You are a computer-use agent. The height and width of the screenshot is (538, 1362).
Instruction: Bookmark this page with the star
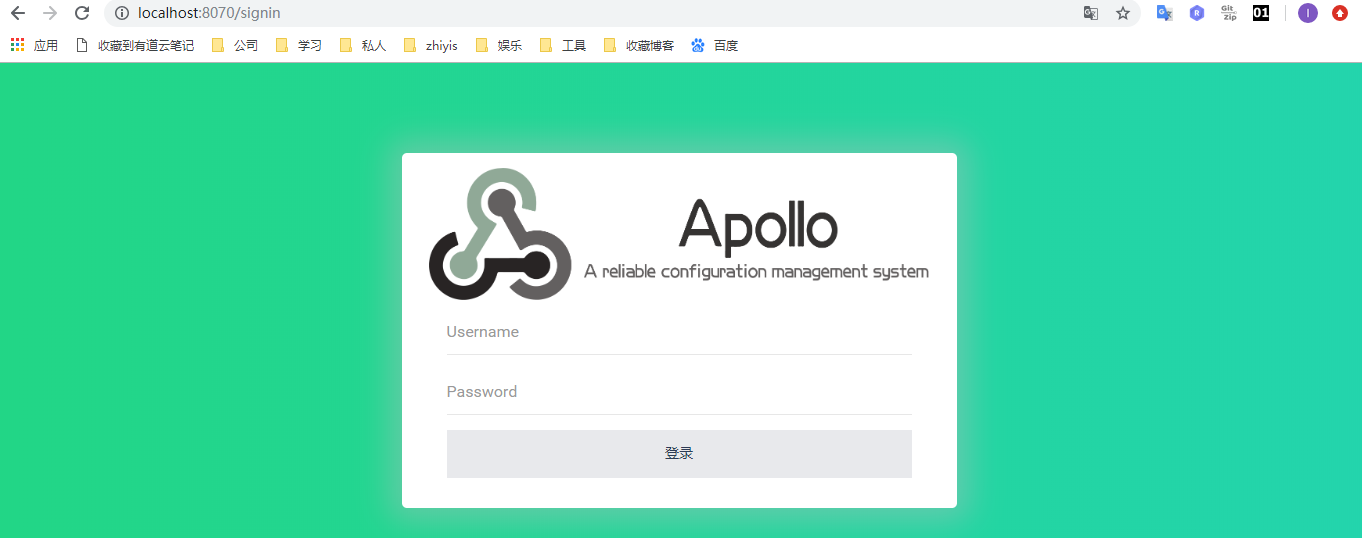(1123, 13)
